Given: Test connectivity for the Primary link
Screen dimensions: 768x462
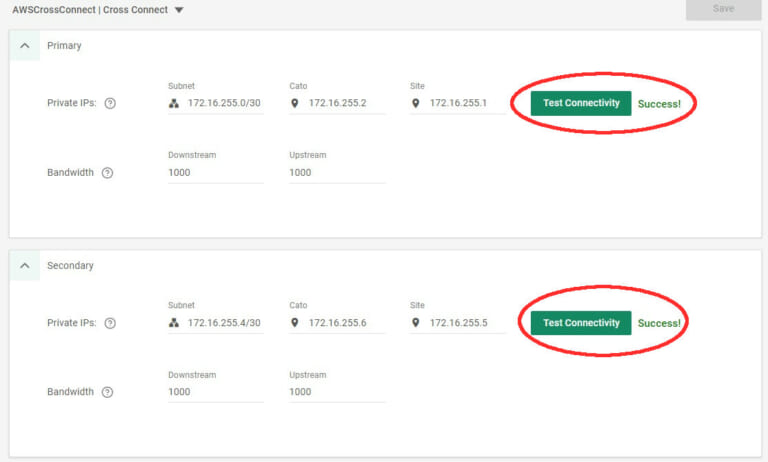Looking at the screenshot, I should tap(581, 103).
